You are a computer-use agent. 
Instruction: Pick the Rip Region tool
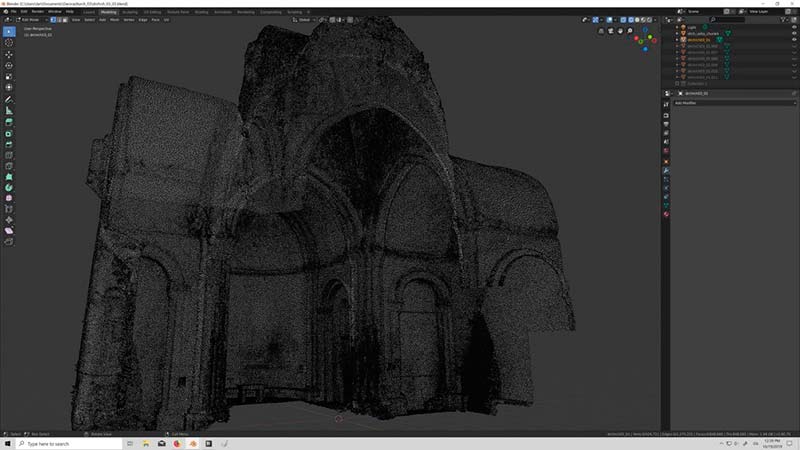click(x=9, y=241)
